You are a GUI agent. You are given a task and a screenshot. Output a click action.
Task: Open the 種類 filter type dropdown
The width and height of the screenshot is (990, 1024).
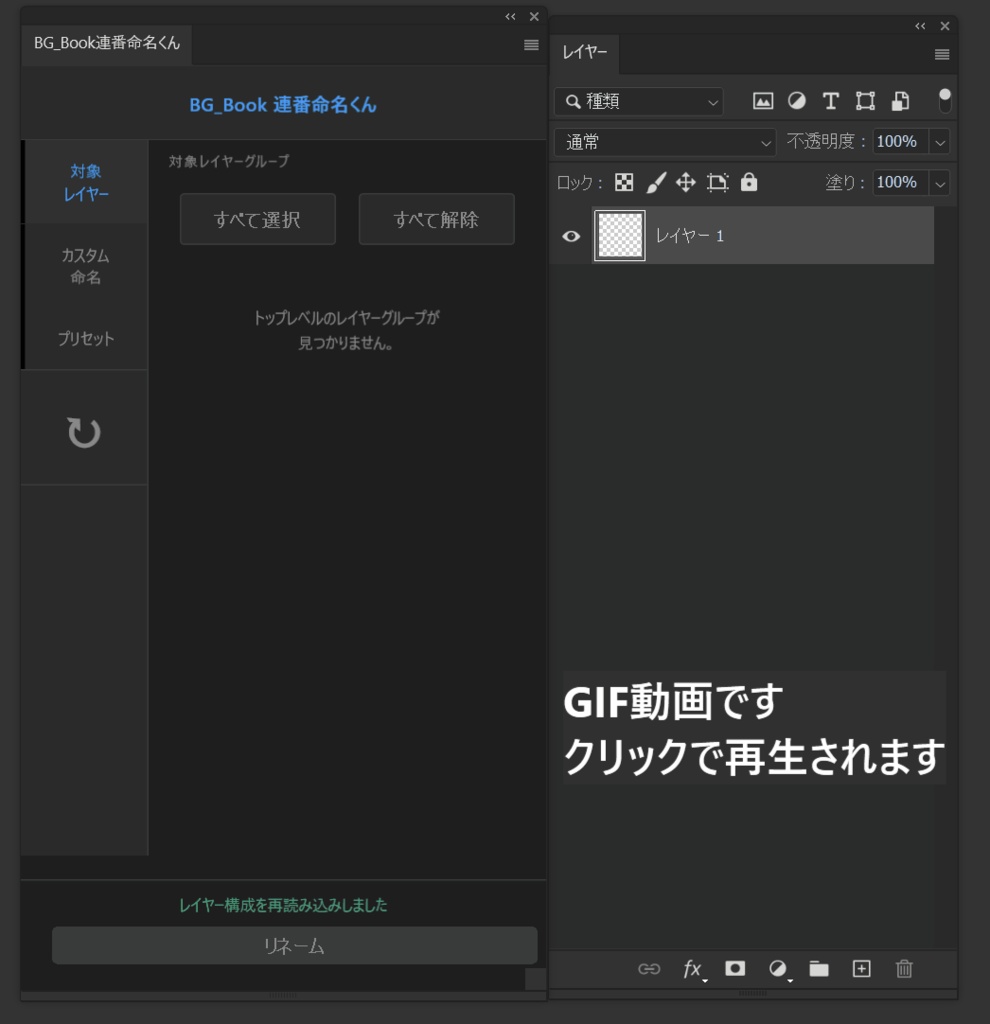pyautogui.click(x=639, y=102)
